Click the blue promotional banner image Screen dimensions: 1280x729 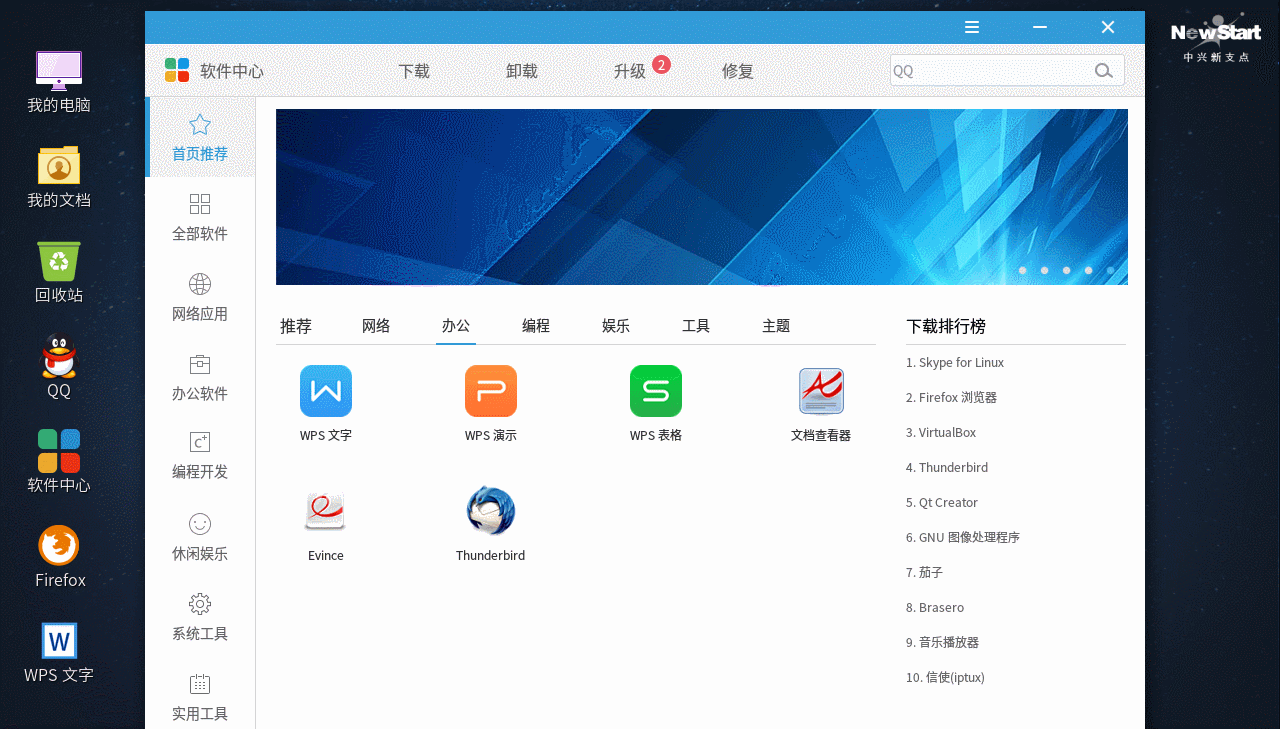point(702,197)
